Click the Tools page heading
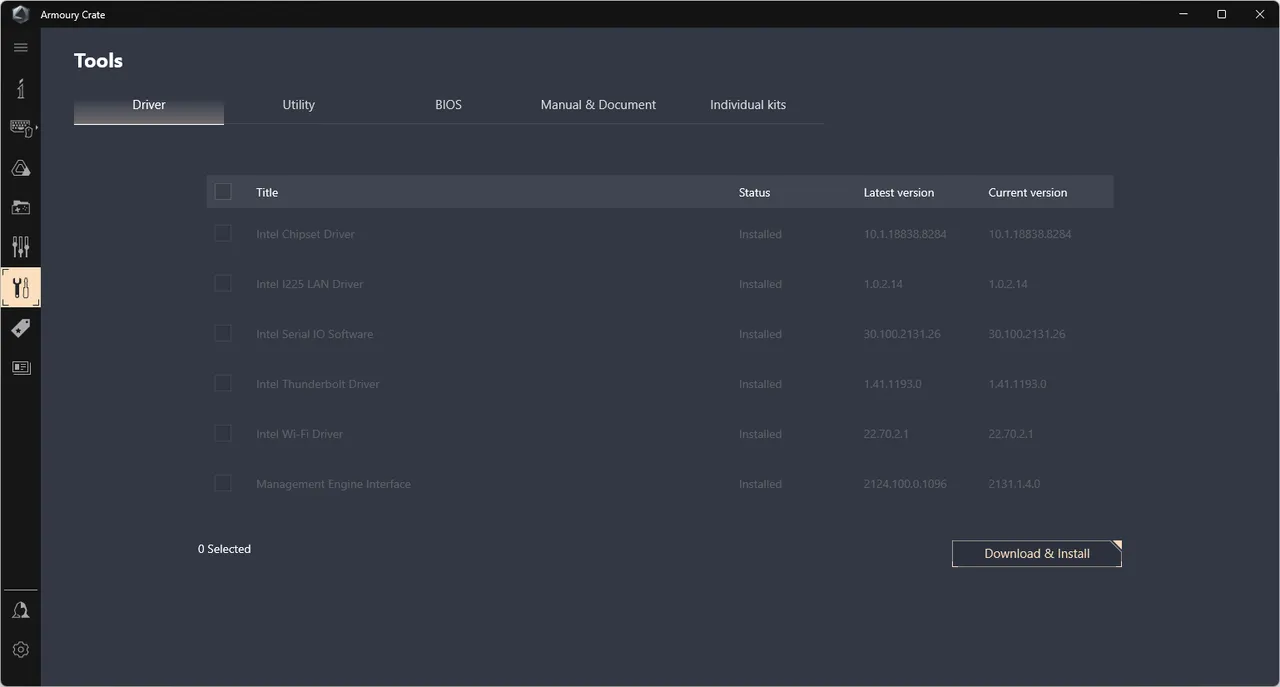Viewport: 1280px width, 687px height. (x=98, y=61)
